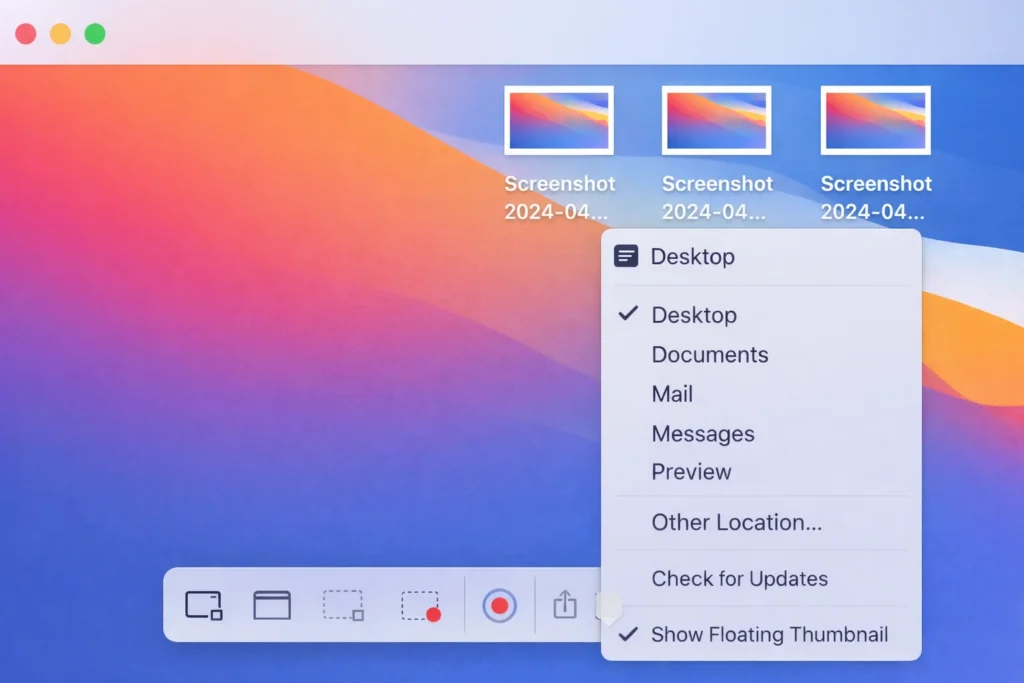Set Documents as the save location
Image resolution: width=1024 pixels, height=683 pixels.
tap(710, 354)
